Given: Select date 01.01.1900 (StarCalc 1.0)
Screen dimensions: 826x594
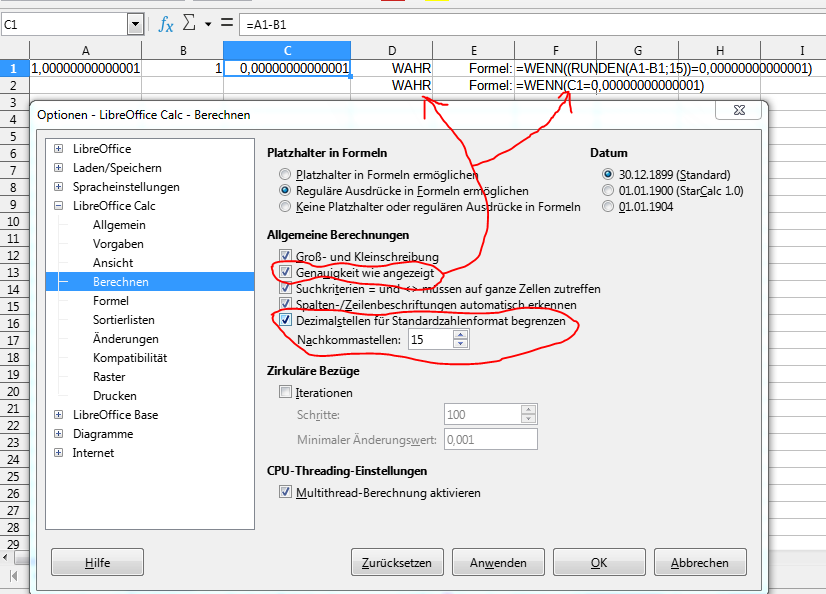Looking at the screenshot, I should coord(608,191).
